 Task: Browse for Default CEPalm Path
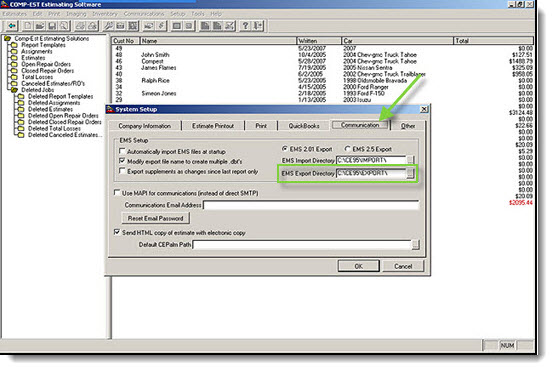click(x=416, y=244)
